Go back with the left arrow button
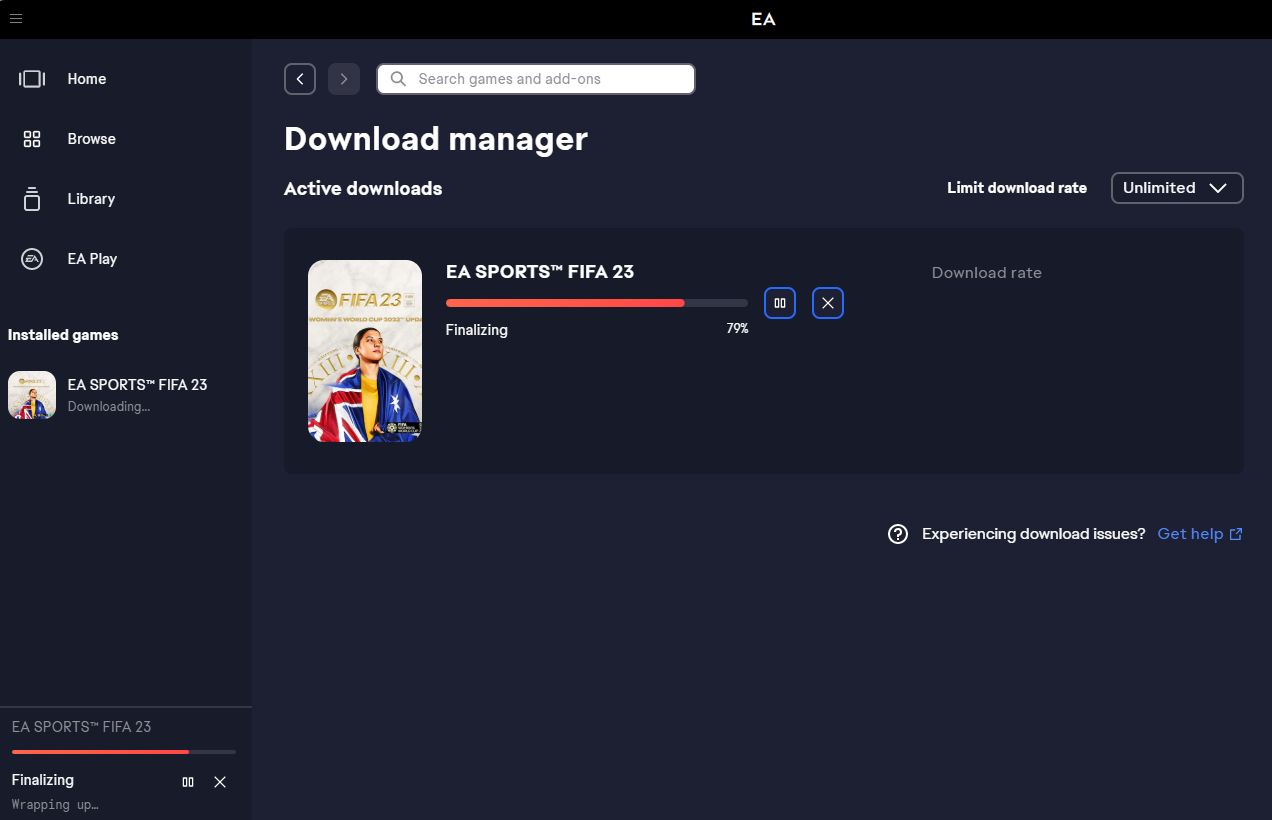This screenshot has width=1272, height=820. pyautogui.click(x=300, y=79)
